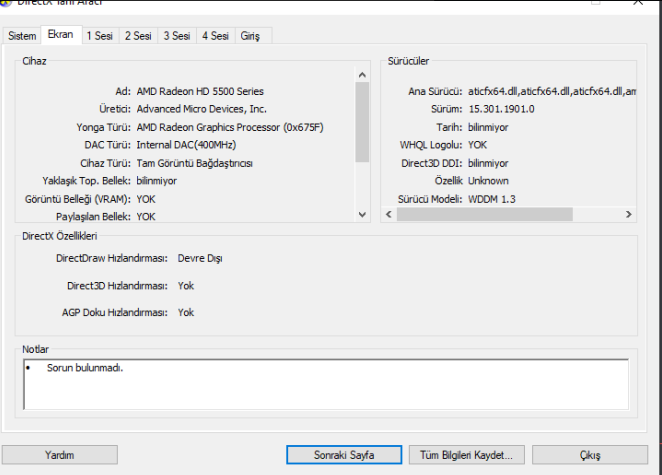
Task: Open the 2 Sesi tab
Action: pyautogui.click(x=138, y=36)
